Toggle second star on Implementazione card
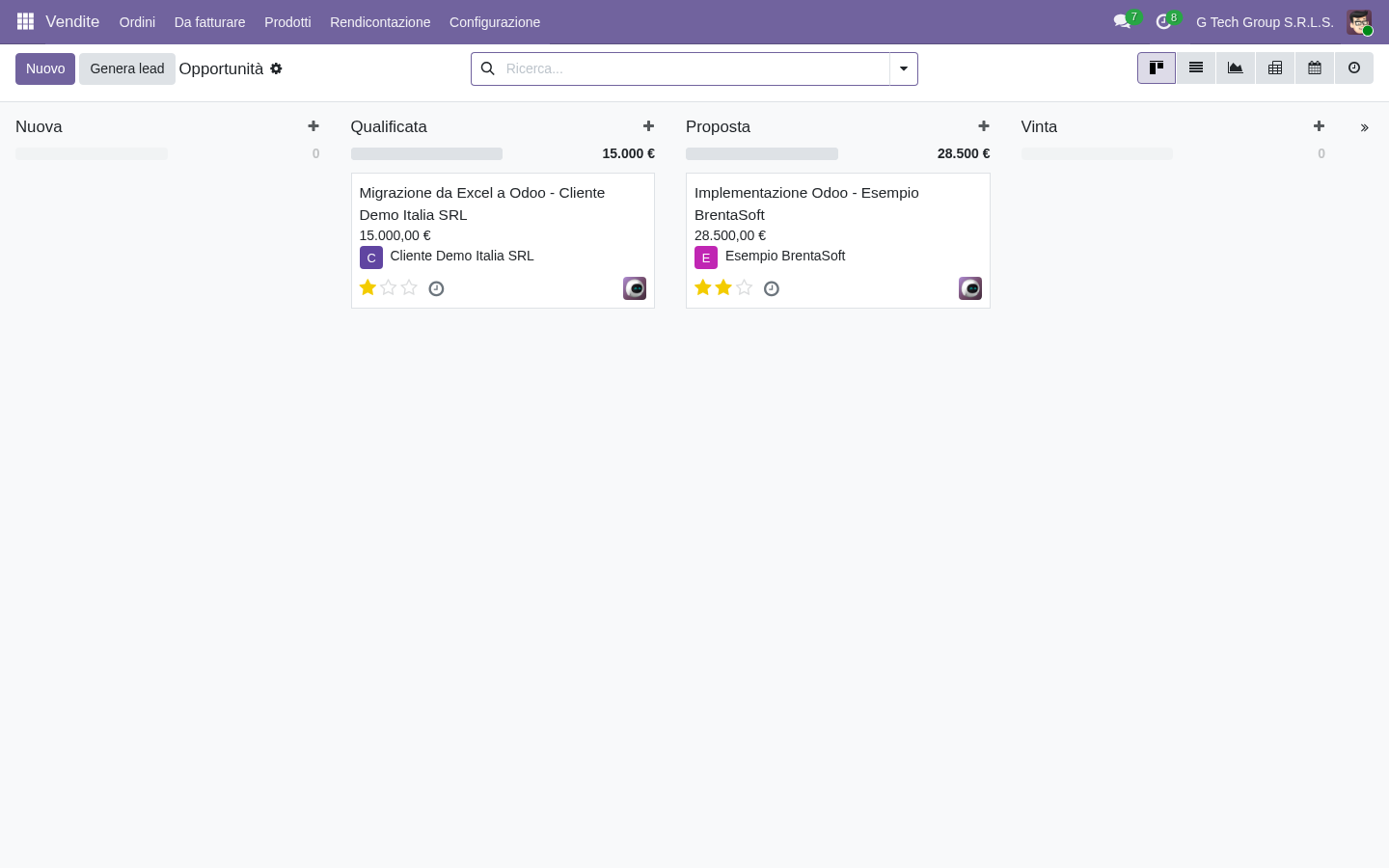Screen dimensions: 1389x868 click(723, 287)
